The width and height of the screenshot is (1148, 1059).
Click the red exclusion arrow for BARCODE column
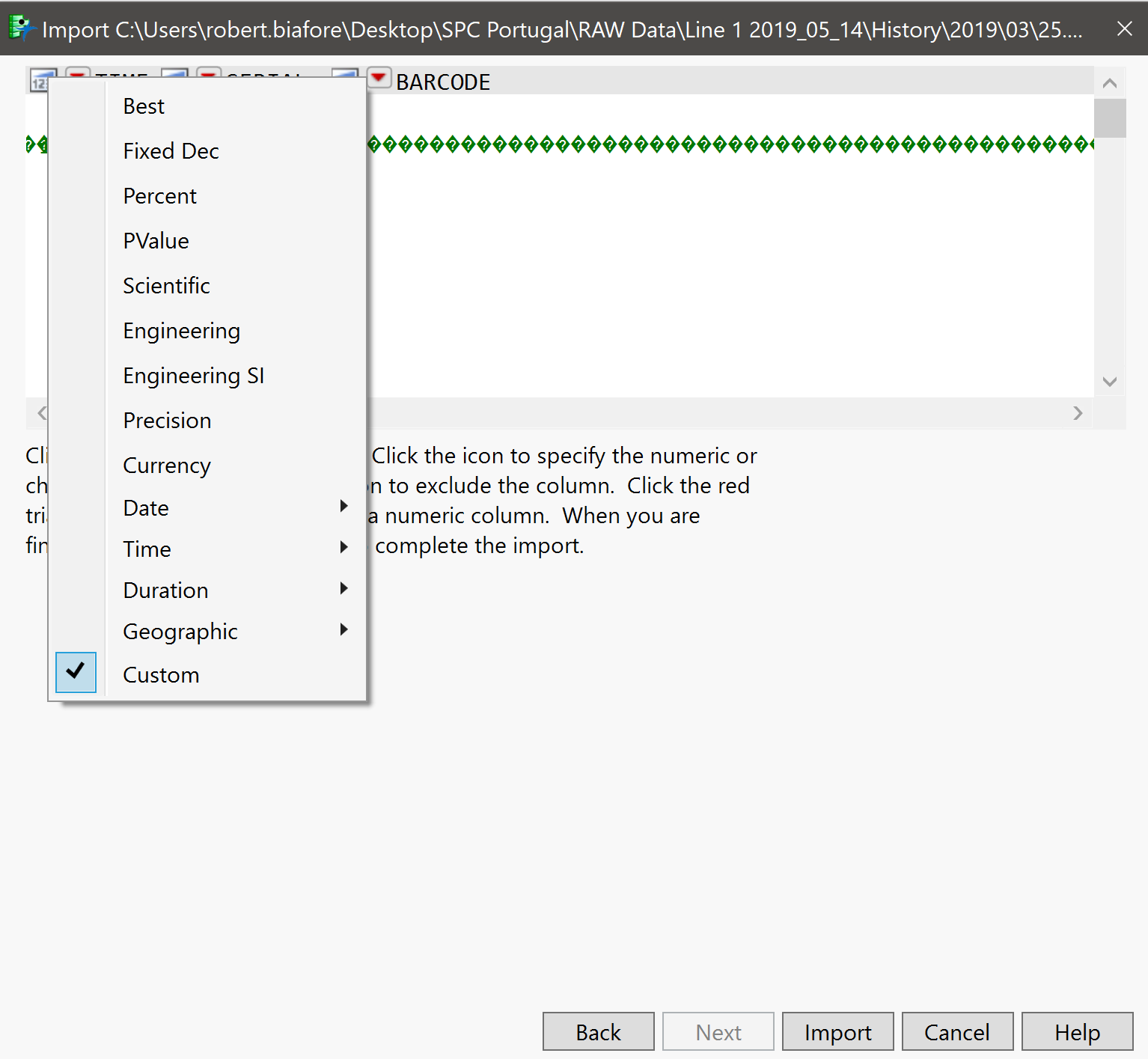[379, 77]
